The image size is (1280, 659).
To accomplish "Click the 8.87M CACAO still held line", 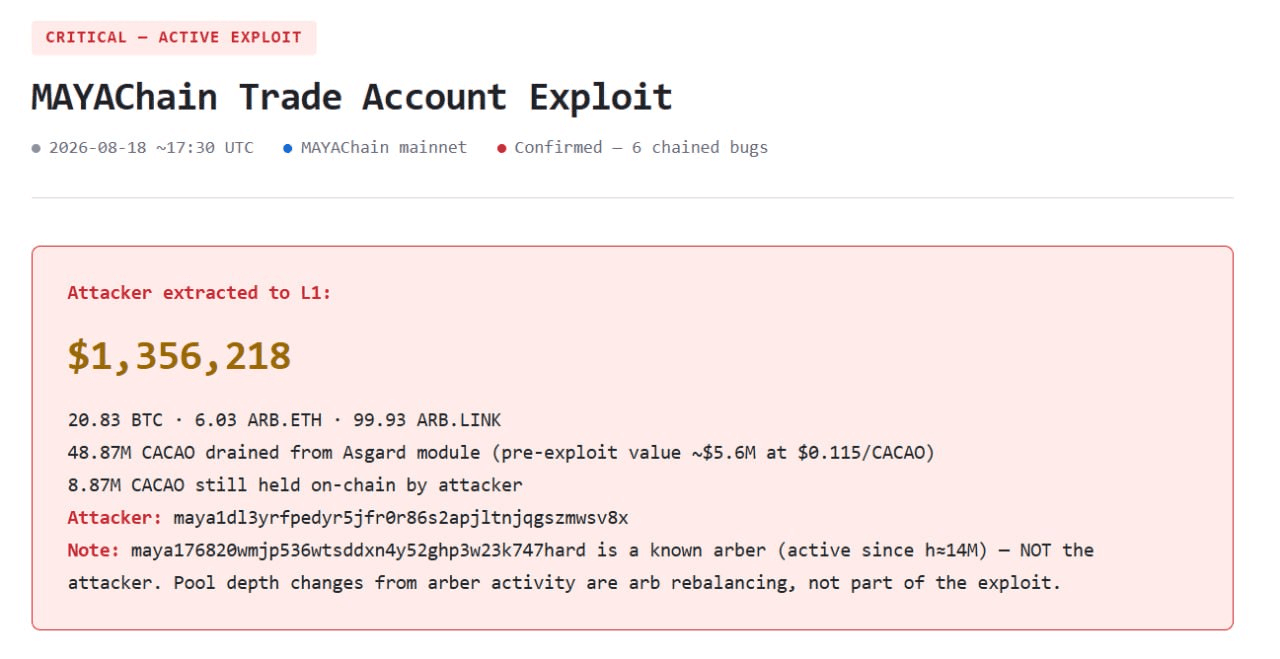I will tap(295, 485).
